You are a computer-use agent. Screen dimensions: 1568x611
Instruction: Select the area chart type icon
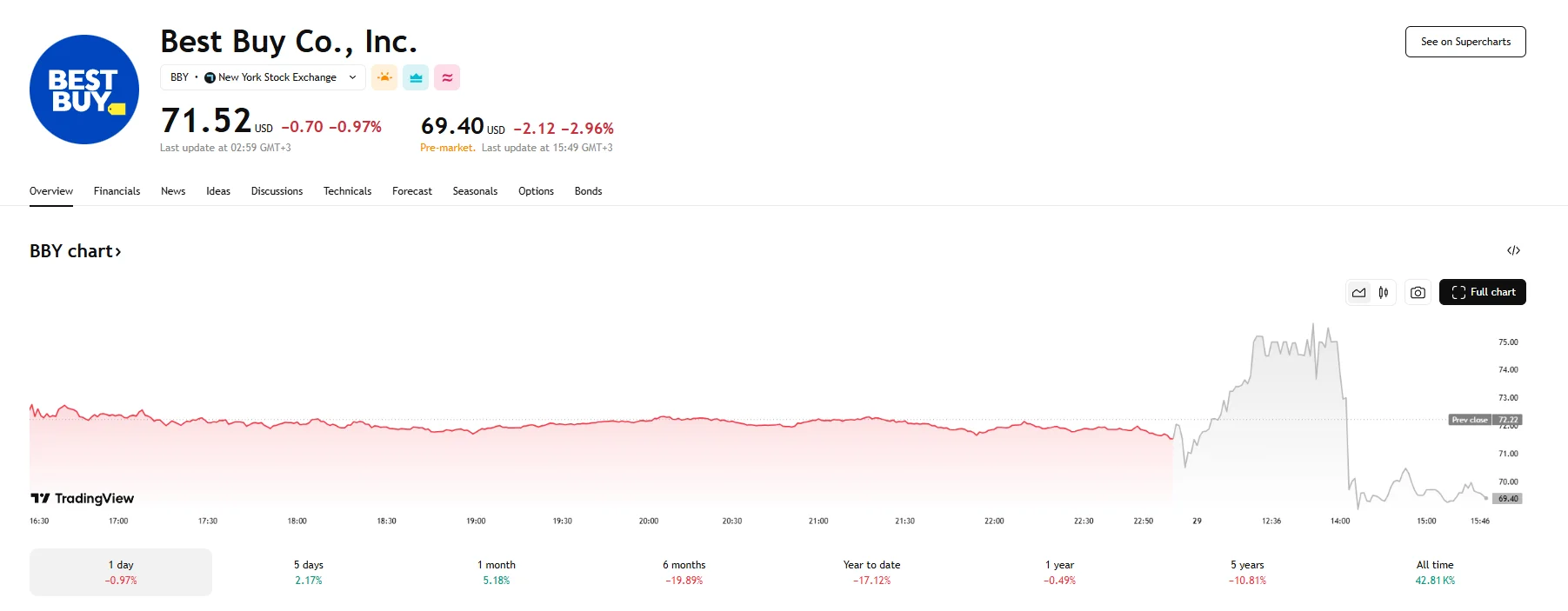click(1359, 293)
